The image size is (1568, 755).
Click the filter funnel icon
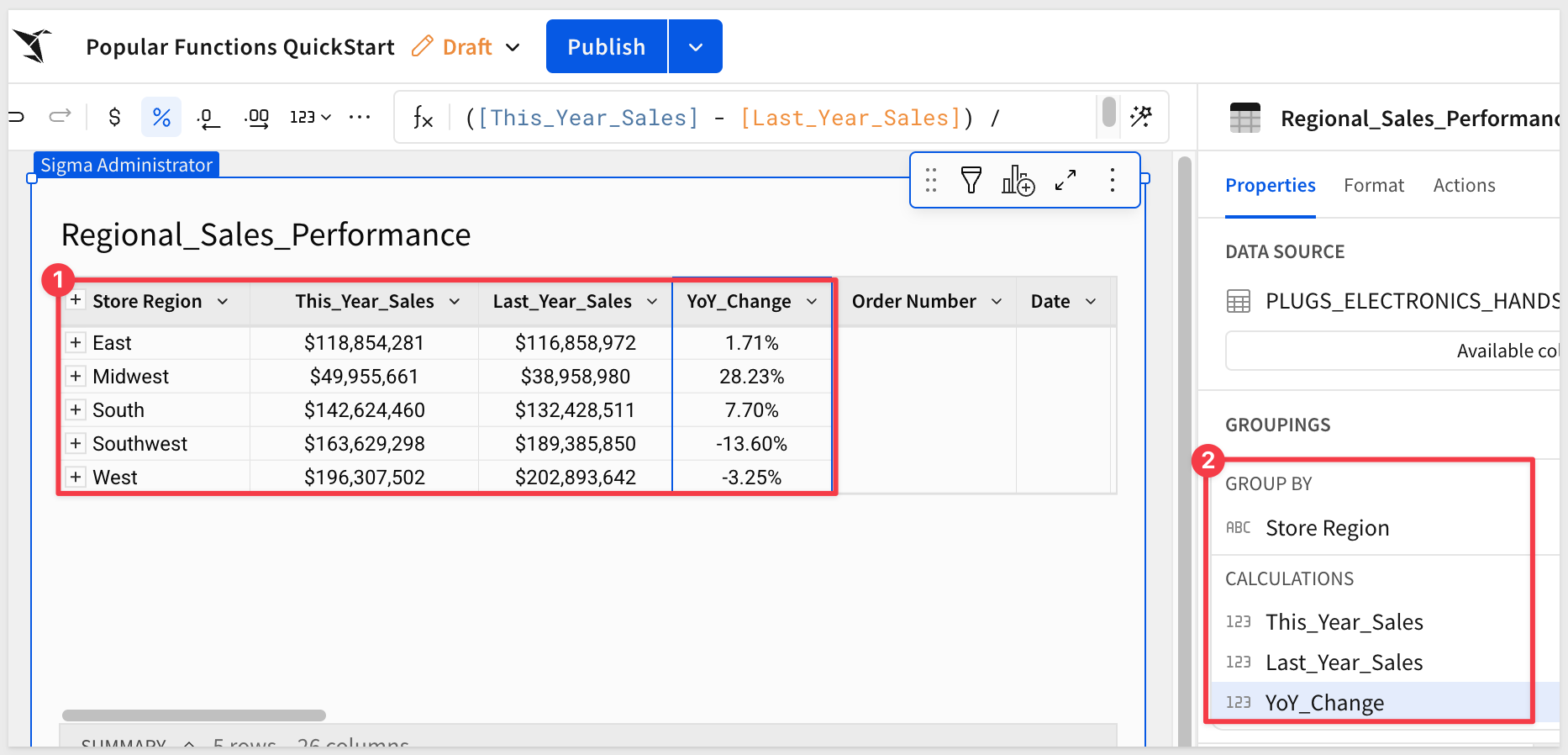point(971,180)
